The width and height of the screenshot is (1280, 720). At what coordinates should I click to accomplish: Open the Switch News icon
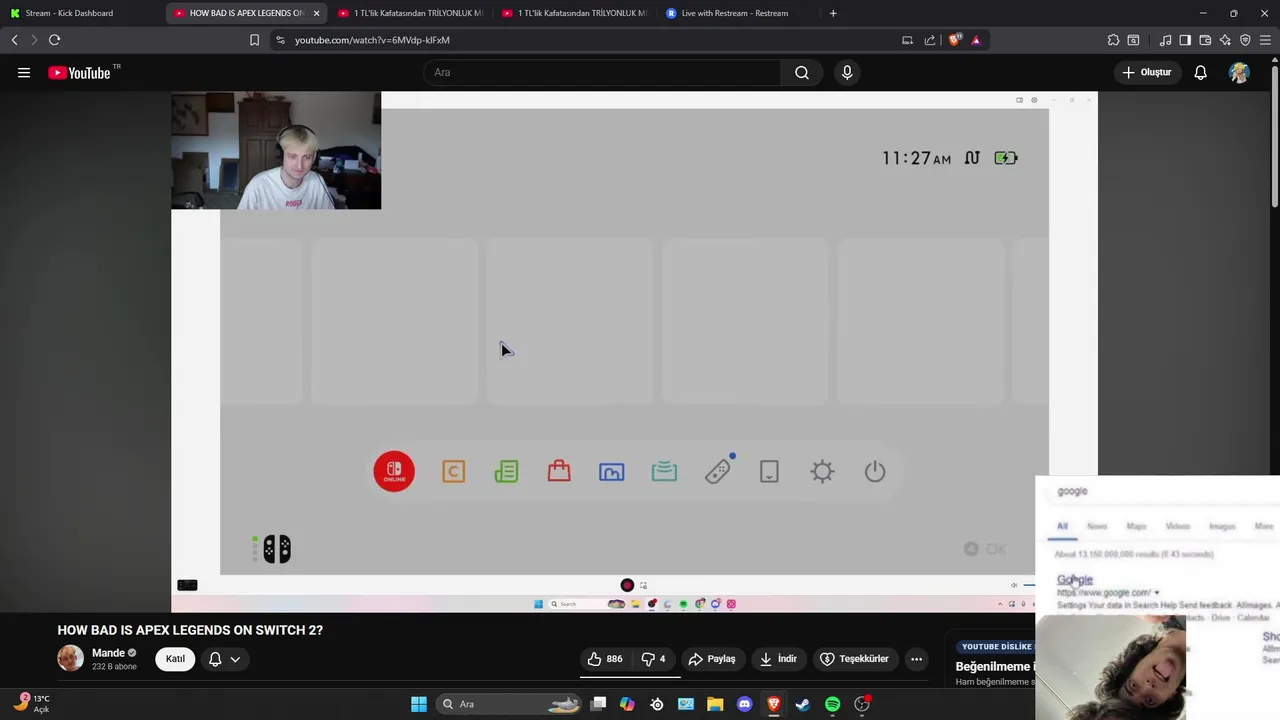pyautogui.click(x=506, y=471)
